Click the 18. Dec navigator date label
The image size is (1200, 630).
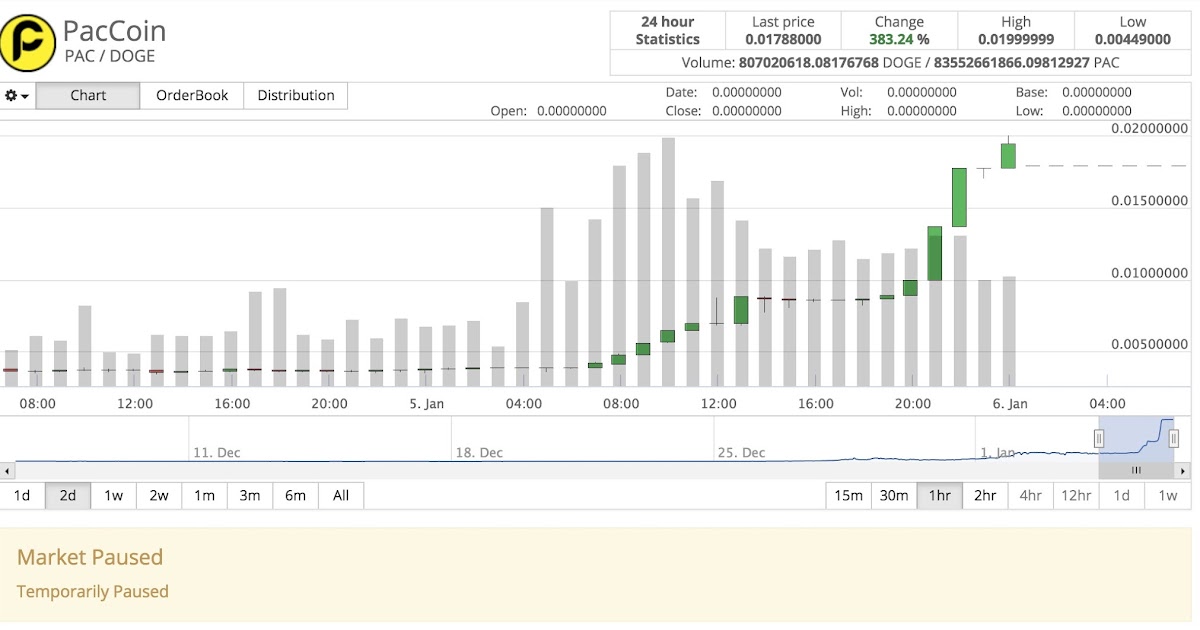479,452
